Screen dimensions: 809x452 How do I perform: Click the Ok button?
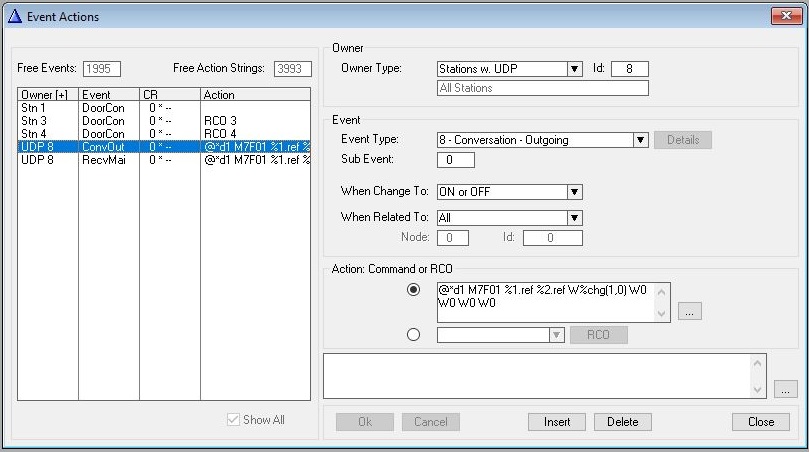[x=365, y=422]
